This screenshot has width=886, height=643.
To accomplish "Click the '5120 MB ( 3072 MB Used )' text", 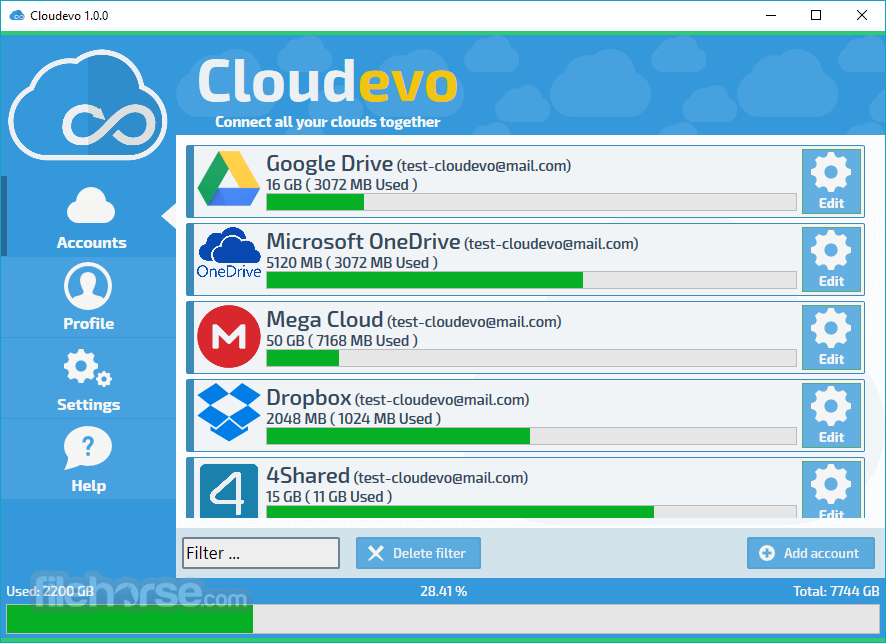I will 352,263.
